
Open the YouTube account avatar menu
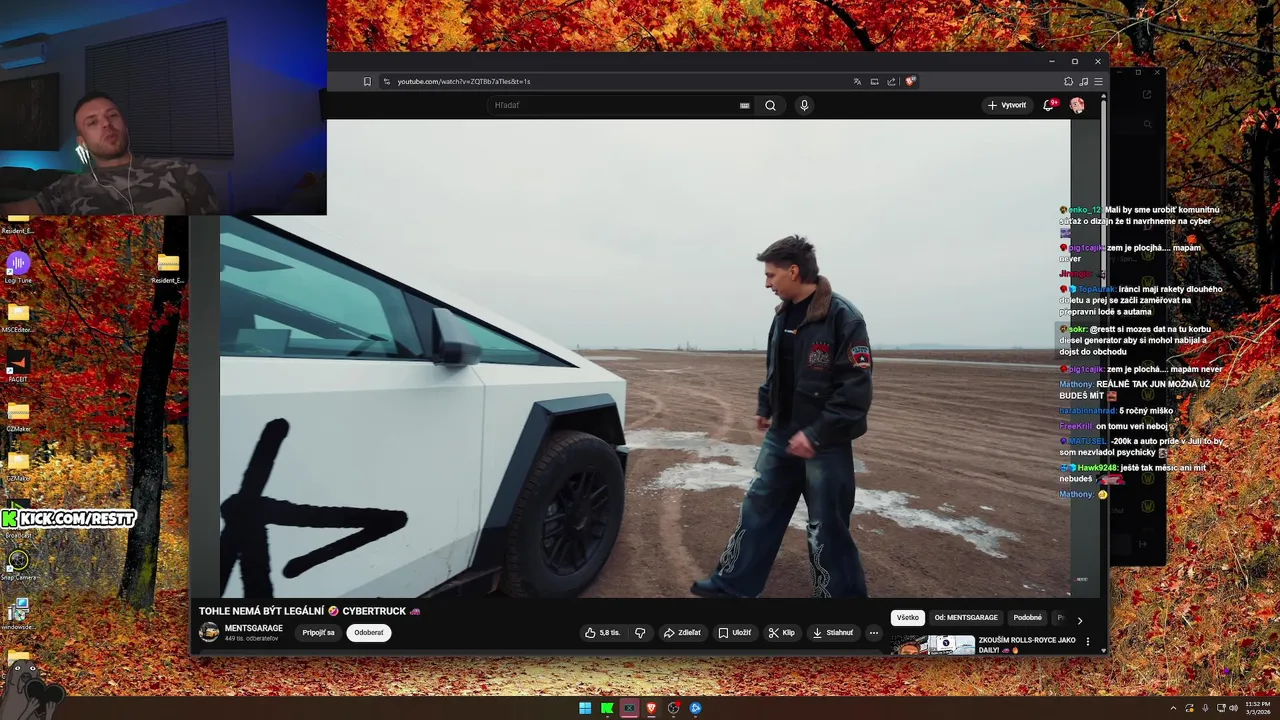1077,105
